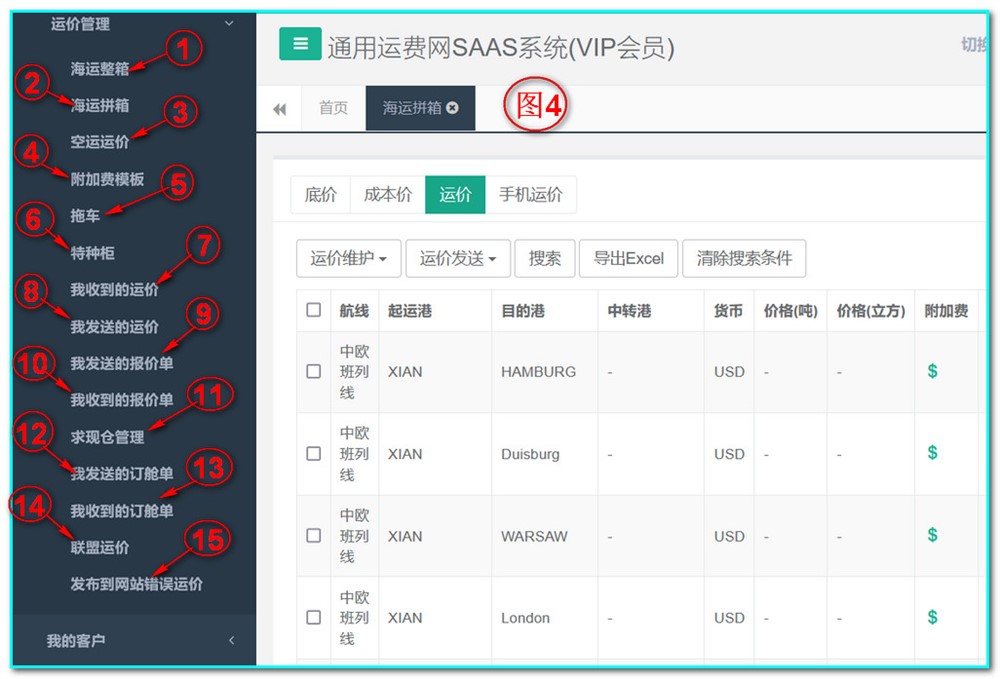Toggle the select-all checkbox in table header

[314, 310]
